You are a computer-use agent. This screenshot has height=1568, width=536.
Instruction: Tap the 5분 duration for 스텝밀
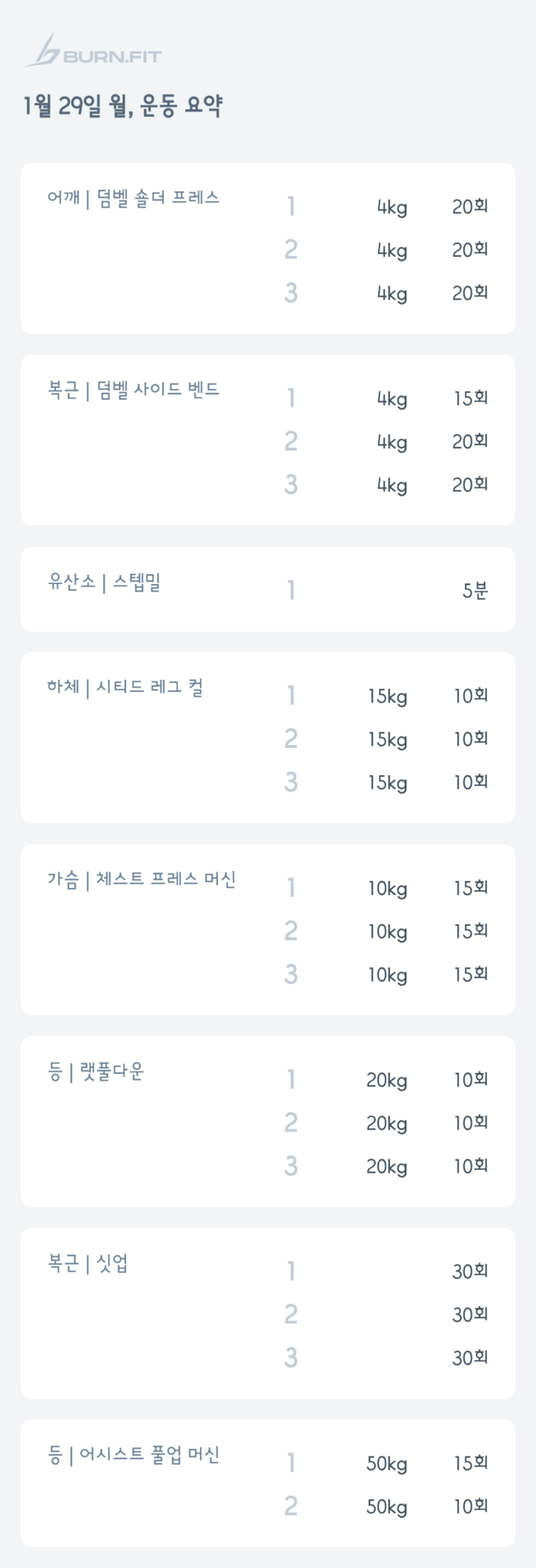[475, 591]
